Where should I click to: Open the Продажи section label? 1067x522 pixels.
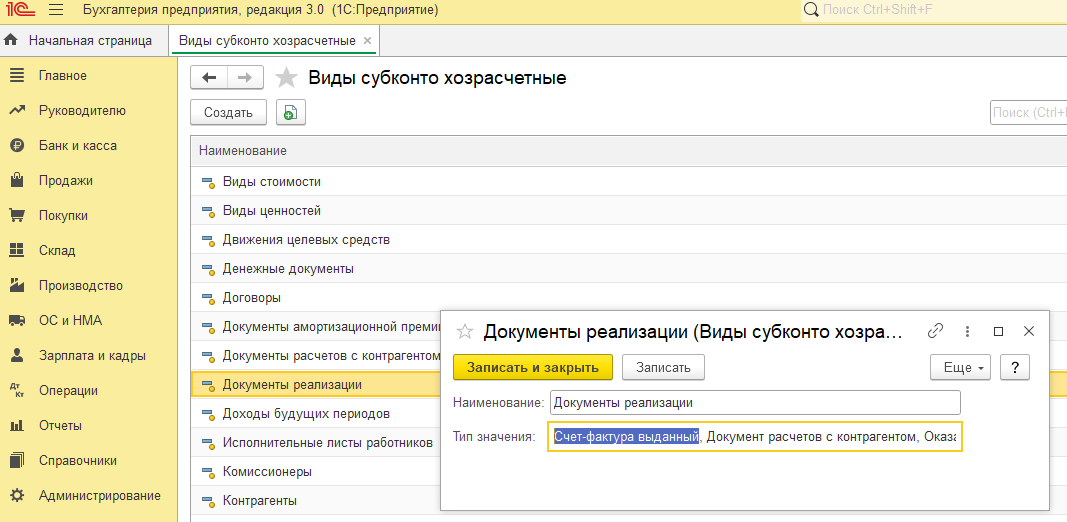(x=66, y=180)
